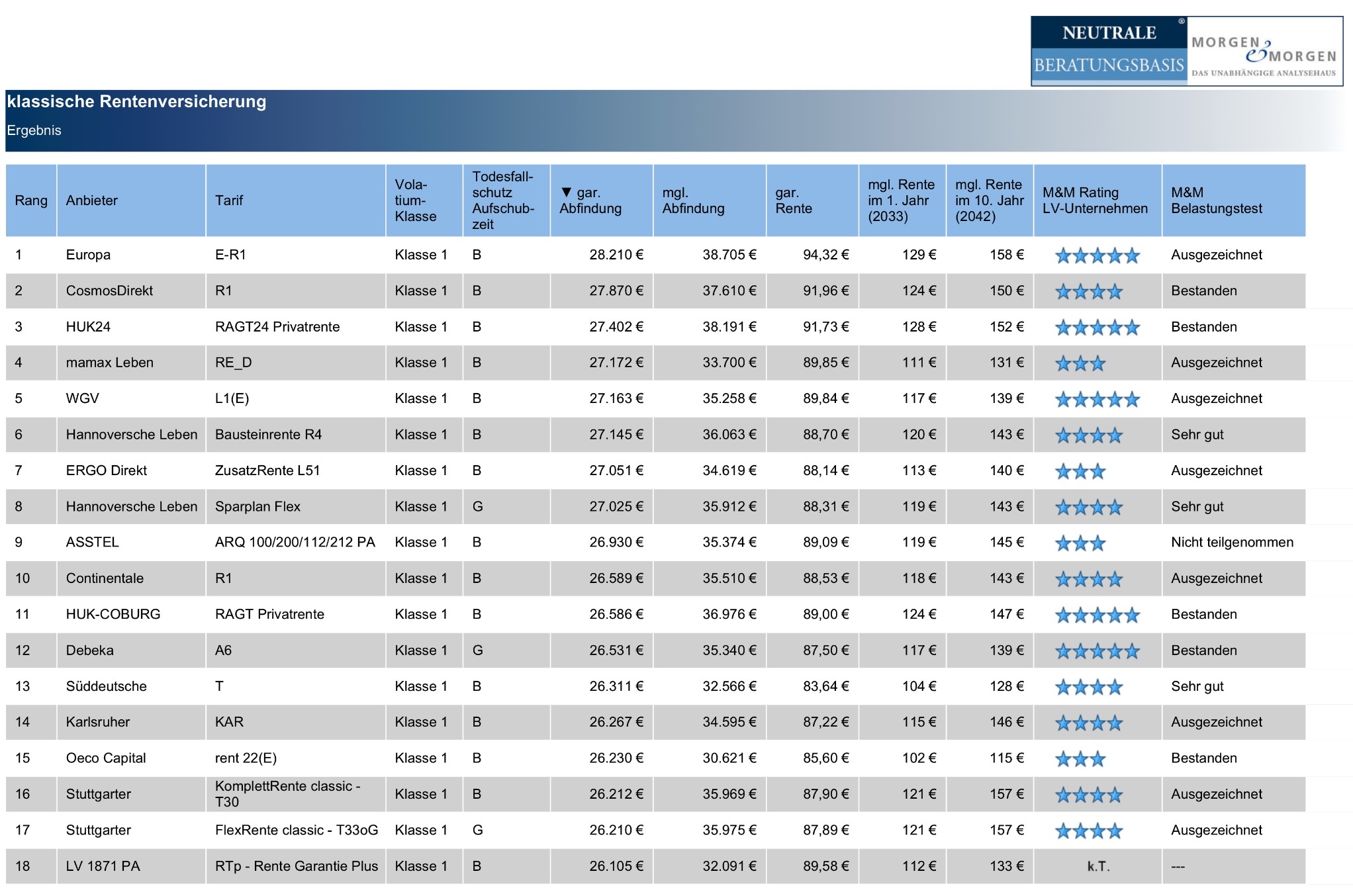Screen dimensions: 1353x896
Task: Click tariff rent 22(E)
Action: point(246,758)
